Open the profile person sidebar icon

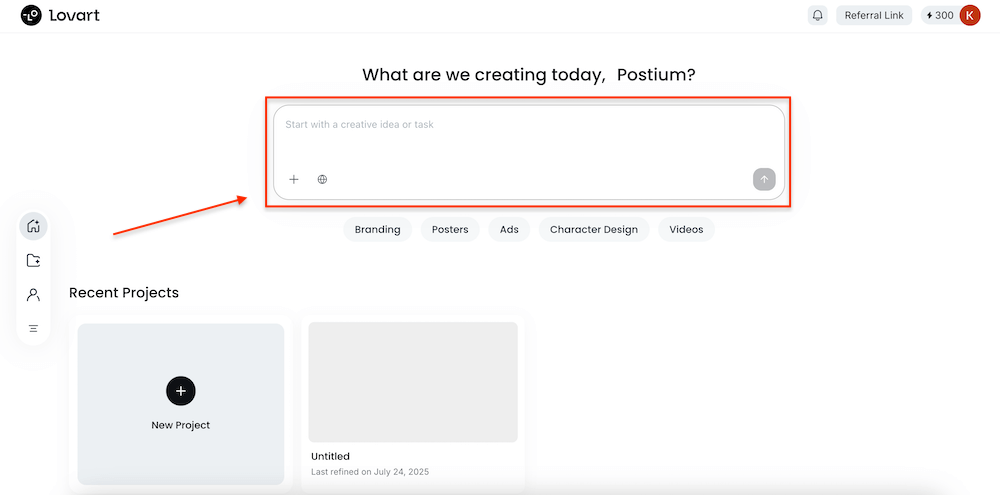click(x=33, y=295)
